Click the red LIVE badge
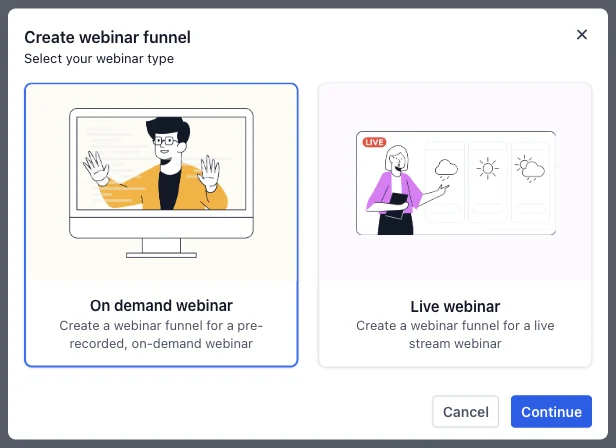 click(x=374, y=142)
